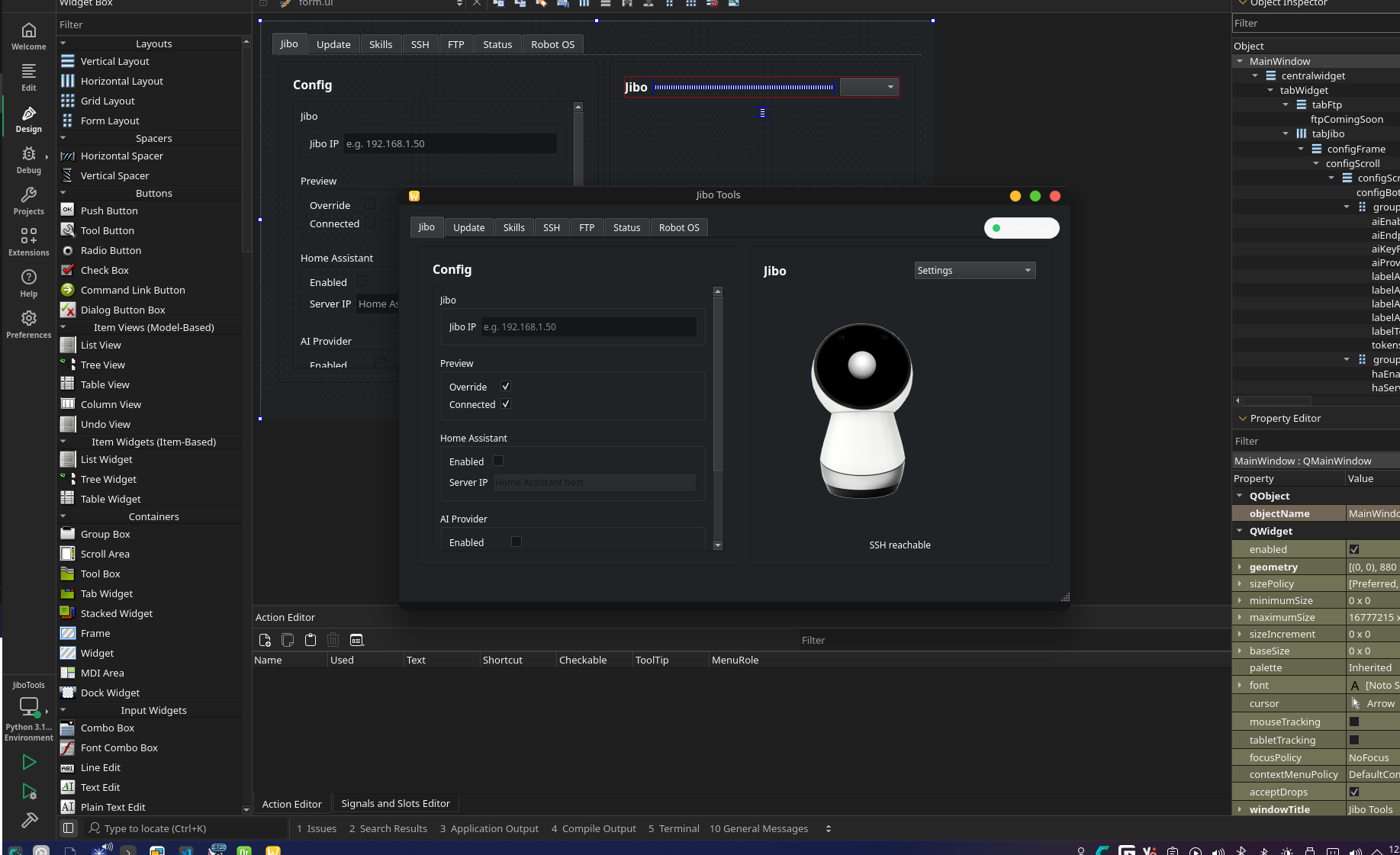Switch to the Skills tab in Jibo Tools
The image size is (1400, 855).
pos(513,227)
